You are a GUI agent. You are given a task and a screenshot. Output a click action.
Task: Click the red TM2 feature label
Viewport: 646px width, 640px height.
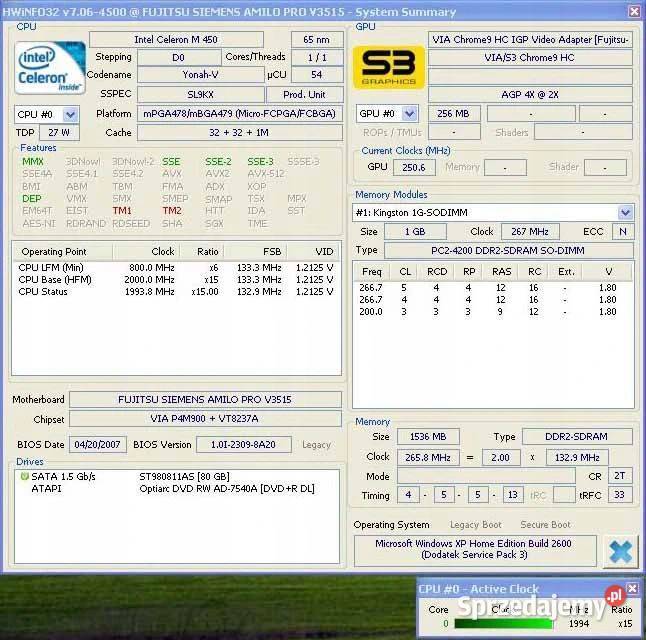point(172,211)
